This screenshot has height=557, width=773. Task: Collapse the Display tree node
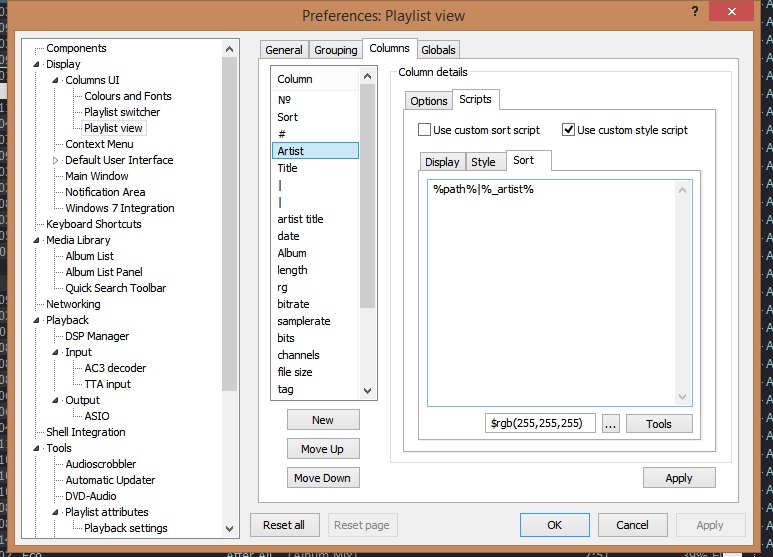click(x=37, y=64)
